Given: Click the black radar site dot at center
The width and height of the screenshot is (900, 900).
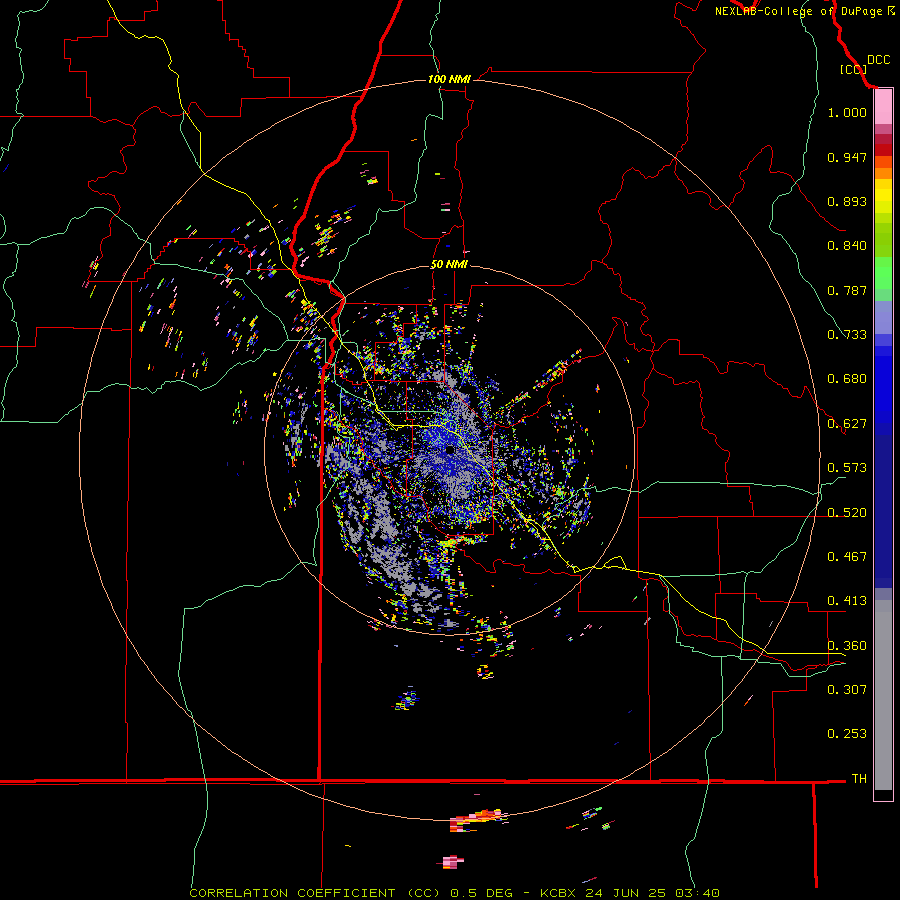Looking at the screenshot, I should coord(450,449).
